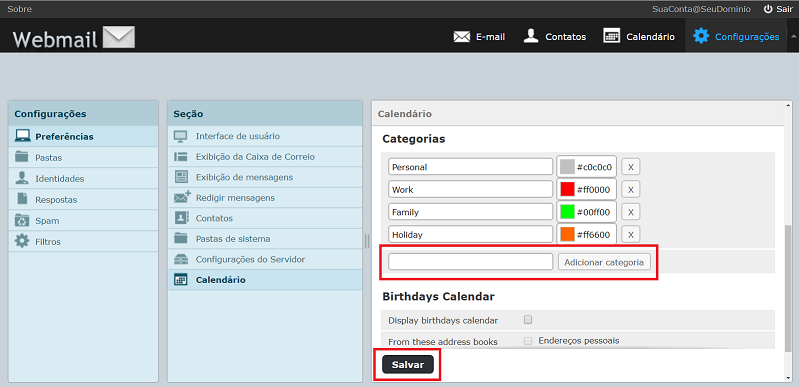Click the Sair logout text

784,9
